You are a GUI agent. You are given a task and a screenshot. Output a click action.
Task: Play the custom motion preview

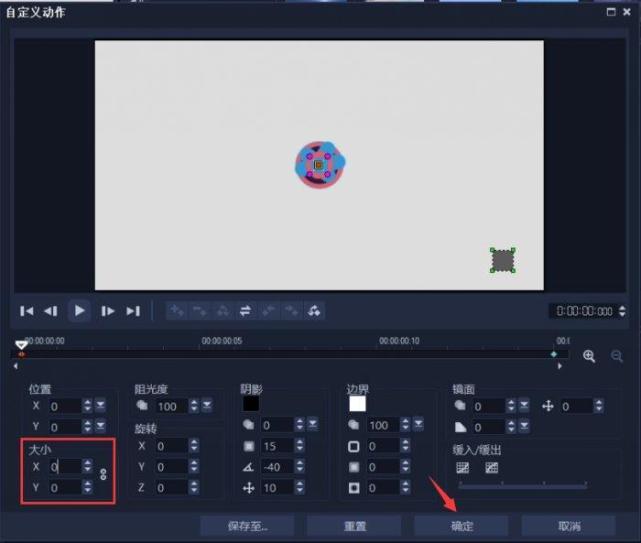79,311
